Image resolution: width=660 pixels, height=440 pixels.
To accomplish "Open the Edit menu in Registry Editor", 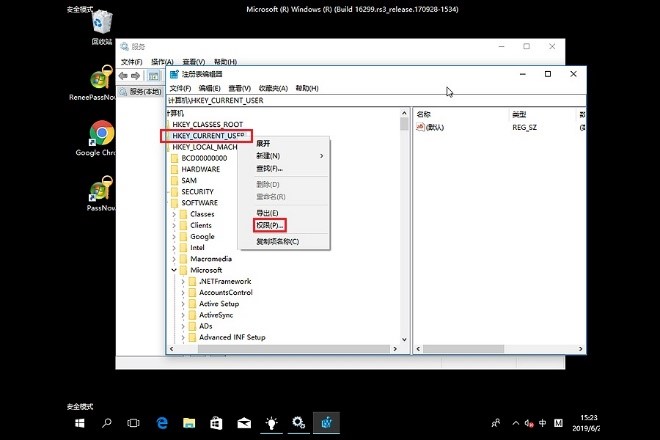I will pyautogui.click(x=210, y=88).
